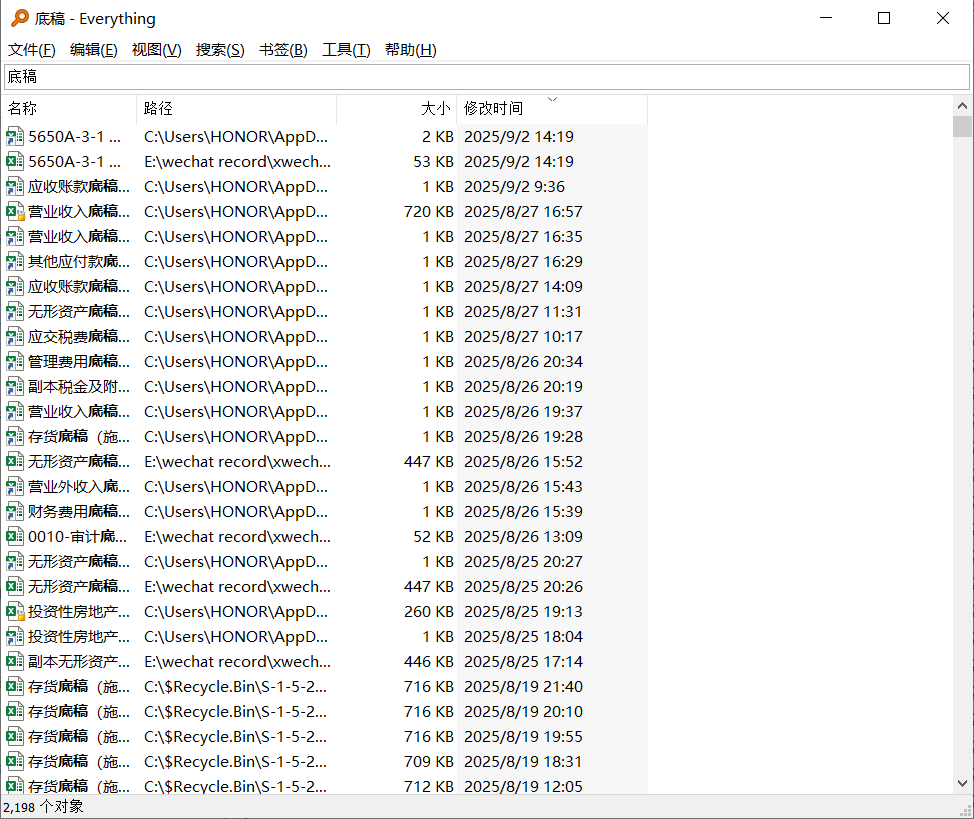The image size is (974, 819).
Task: Click the icon of 管理费用底稿 shortcut
Action: point(15,361)
